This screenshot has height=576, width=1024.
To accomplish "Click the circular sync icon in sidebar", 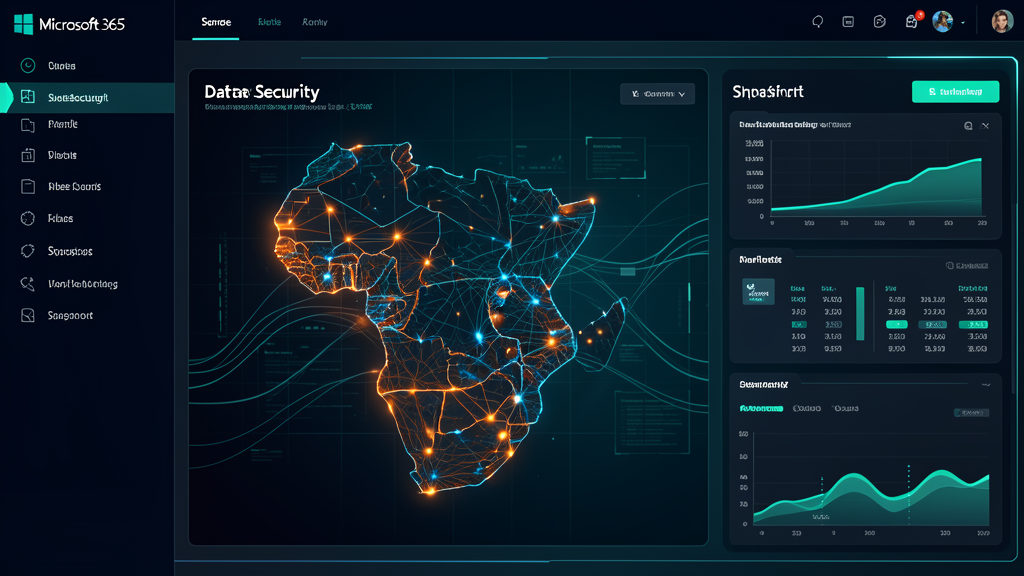I will pos(27,251).
